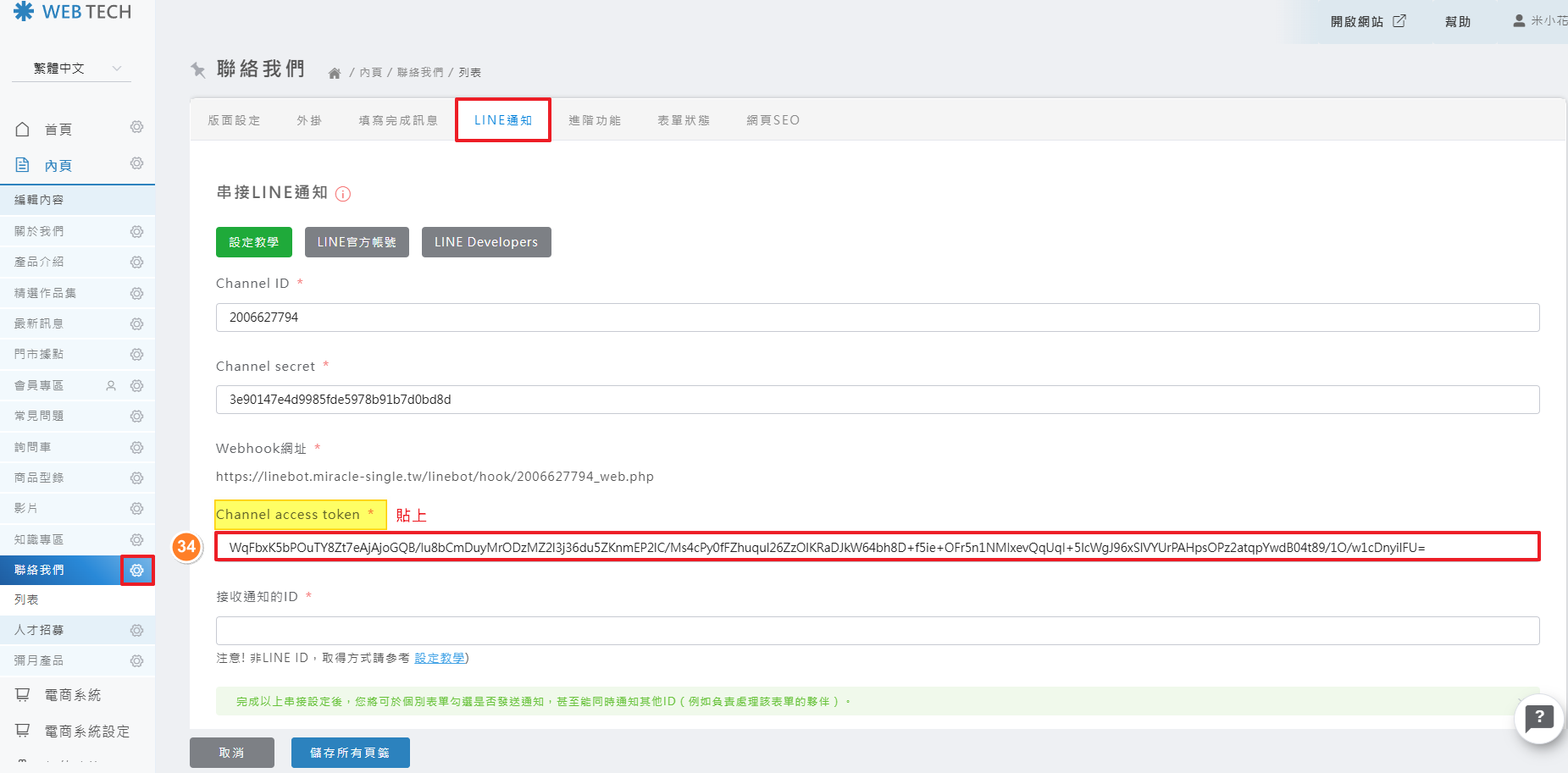Open settings gear for 聯絡我們
The width and height of the screenshot is (1568, 773).
136,571
